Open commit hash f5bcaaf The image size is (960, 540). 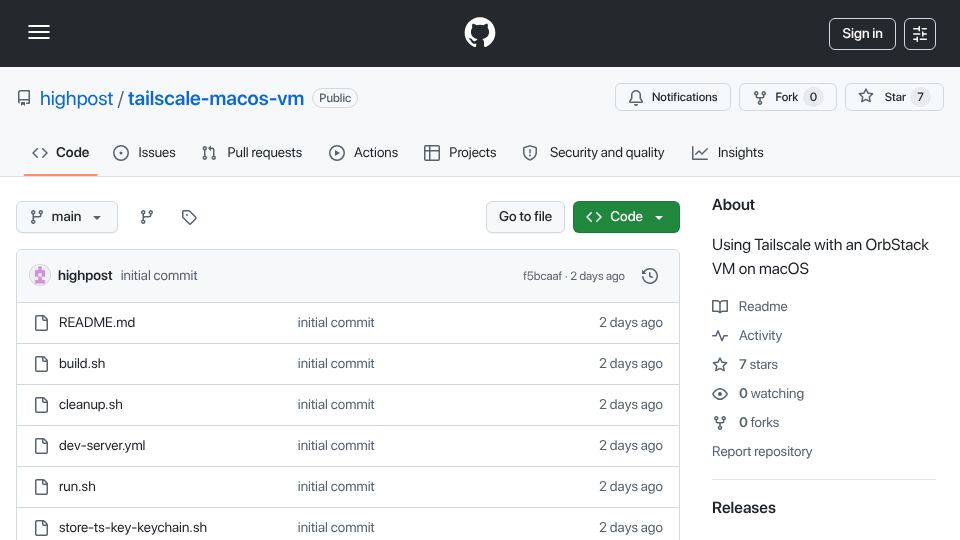click(x=542, y=276)
